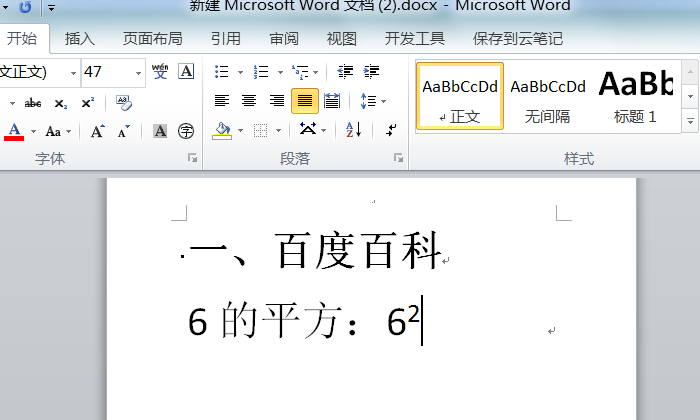Apply red font color
Viewport: 700px width, 420px height.
point(14,132)
